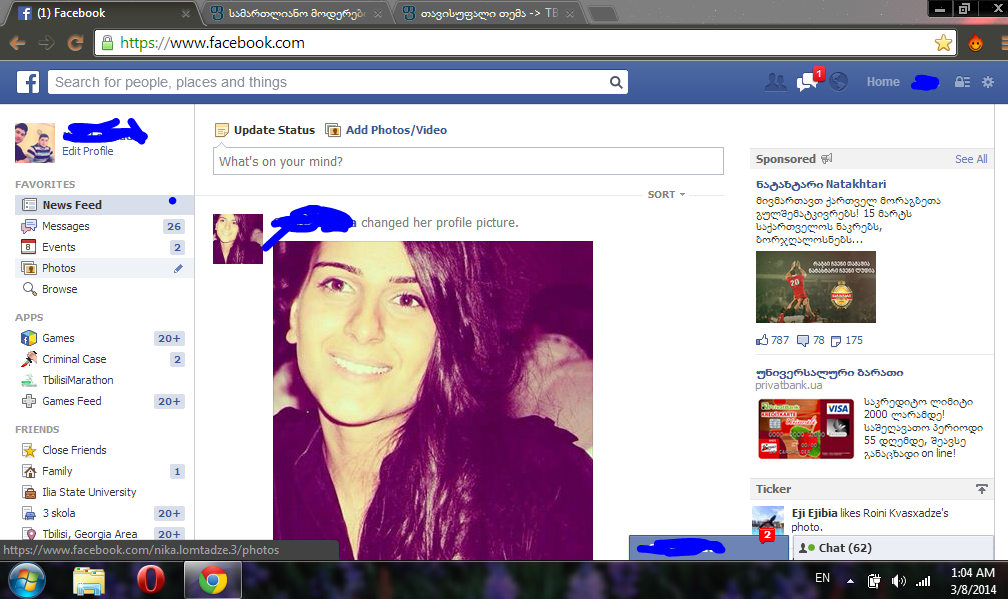
Task: Open the messages icon with red badge
Action: pyautogui.click(x=807, y=82)
